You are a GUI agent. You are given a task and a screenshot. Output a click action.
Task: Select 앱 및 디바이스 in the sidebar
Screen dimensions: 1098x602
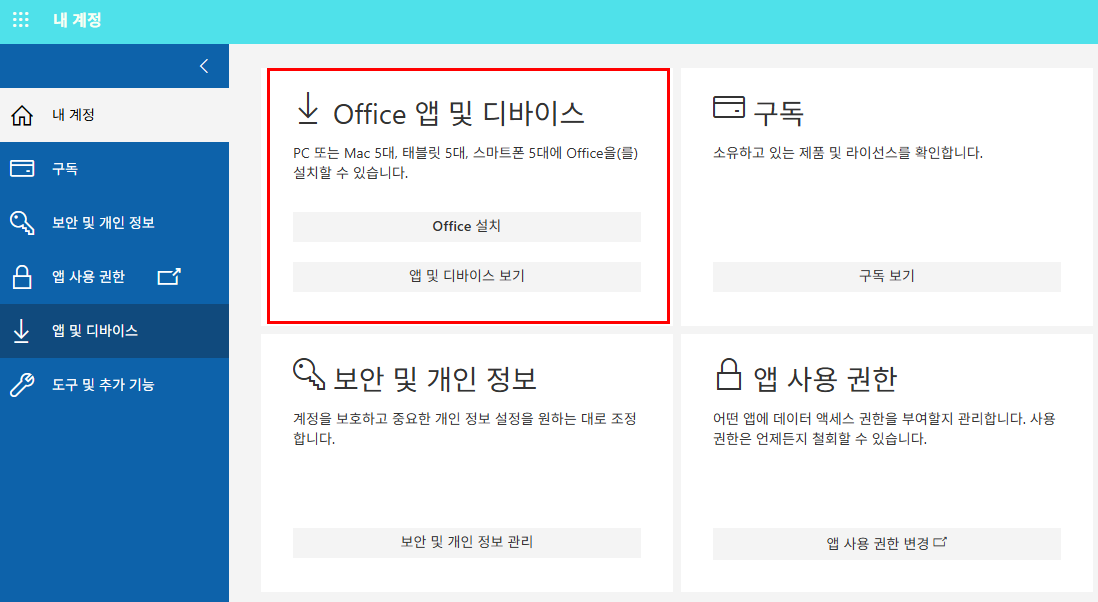click(114, 330)
